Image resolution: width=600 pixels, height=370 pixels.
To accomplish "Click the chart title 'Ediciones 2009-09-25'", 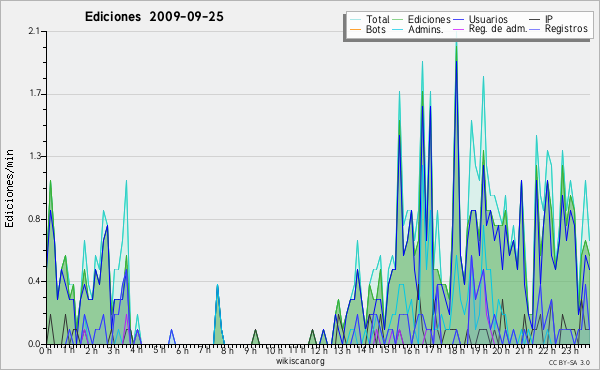I will (x=154, y=17).
